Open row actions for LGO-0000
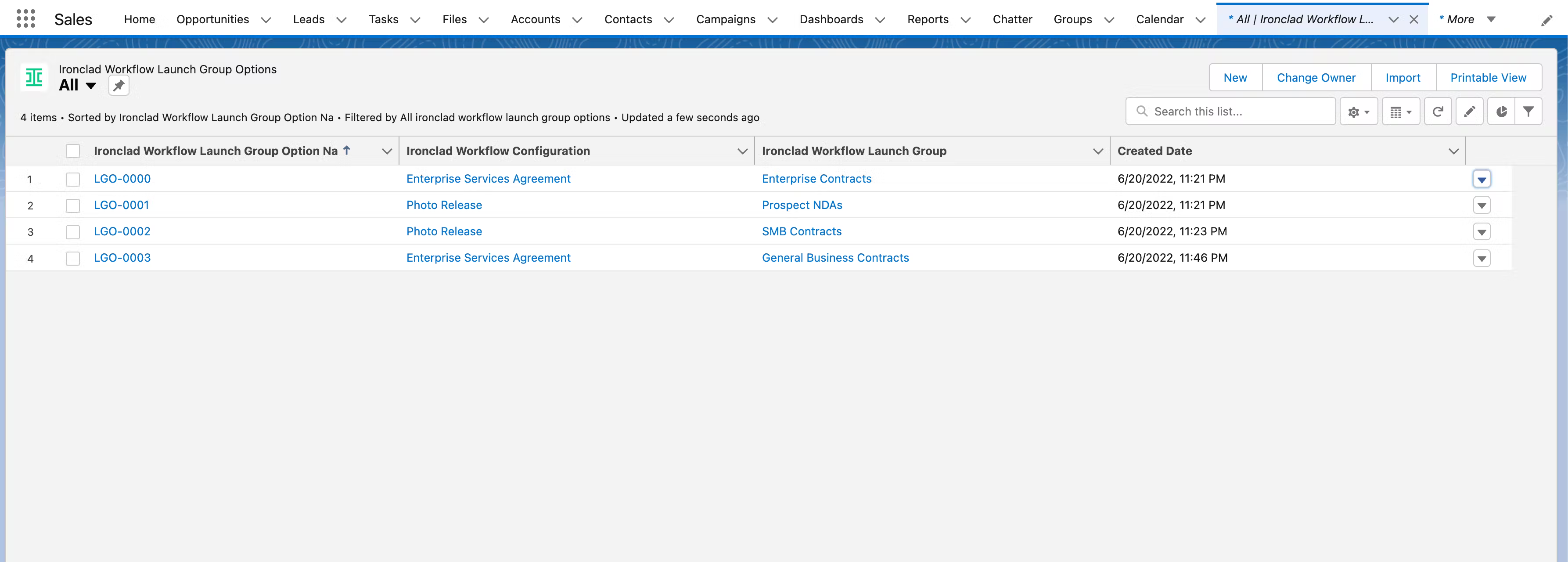Screen dimensions: 1568x562 pyautogui.click(x=1482, y=179)
